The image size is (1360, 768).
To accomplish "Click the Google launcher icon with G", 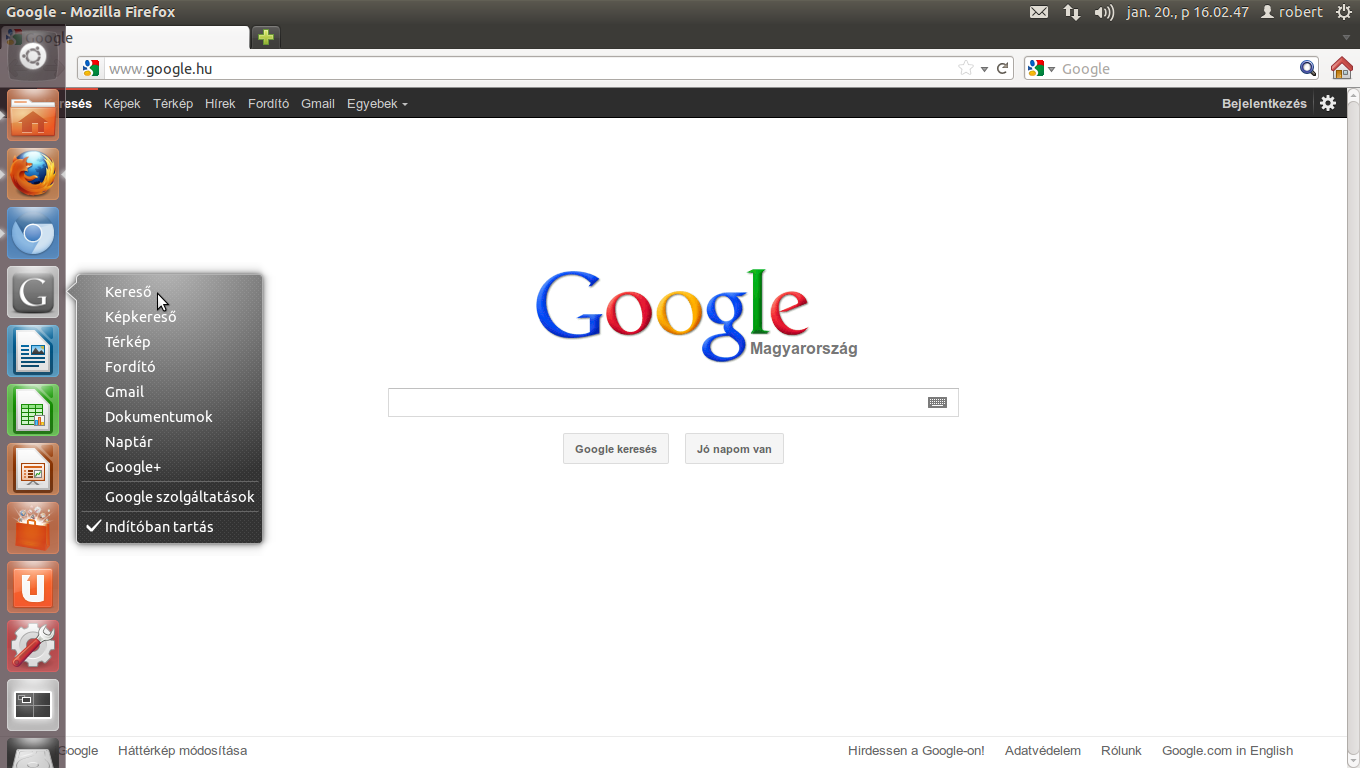I will coord(33,292).
